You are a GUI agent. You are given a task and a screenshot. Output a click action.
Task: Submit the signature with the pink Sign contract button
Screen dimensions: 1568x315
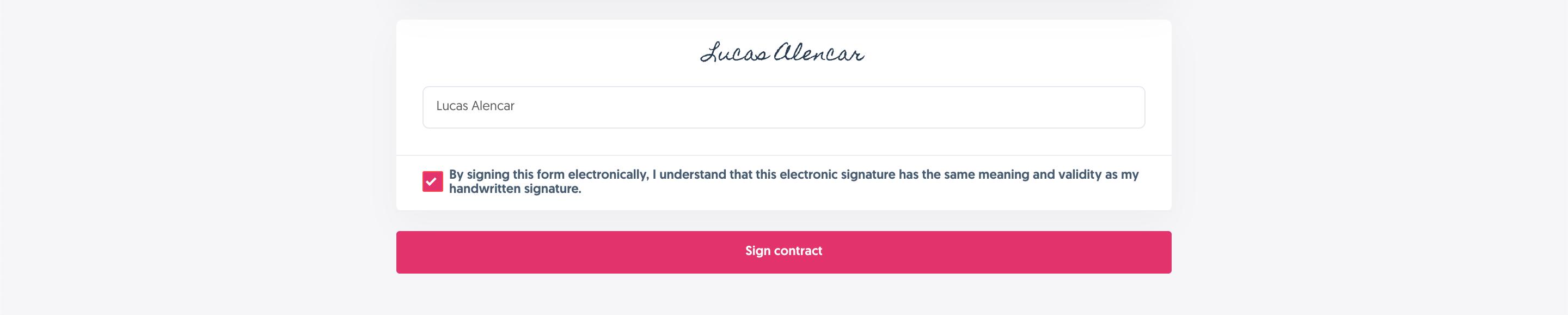click(x=783, y=252)
